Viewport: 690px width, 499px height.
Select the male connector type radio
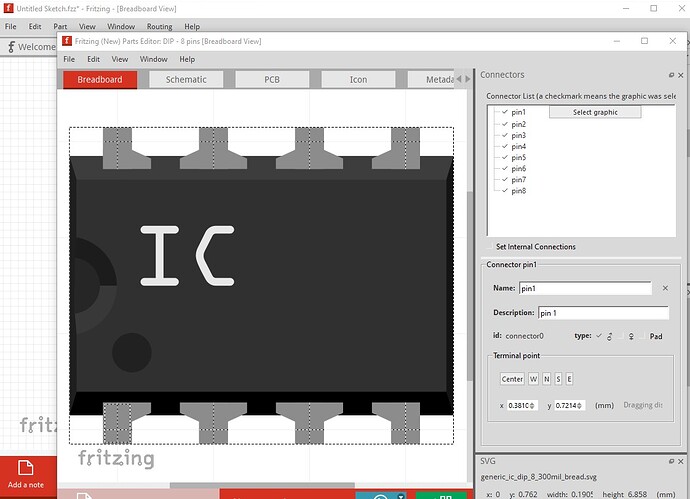(599, 336)
